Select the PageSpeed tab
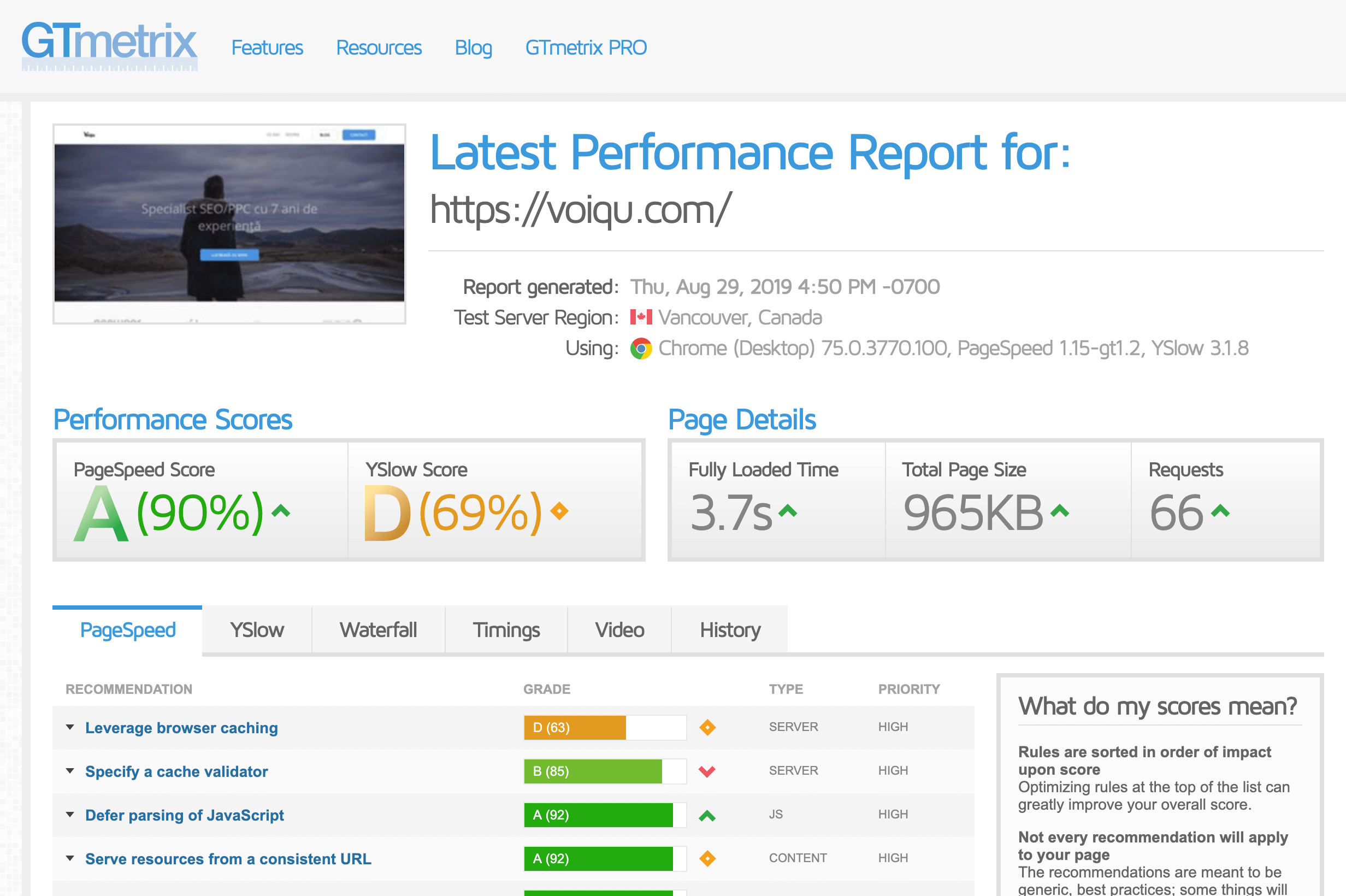Image resolution: width=1346 pixels, height=896 pixels. point(127,630)
